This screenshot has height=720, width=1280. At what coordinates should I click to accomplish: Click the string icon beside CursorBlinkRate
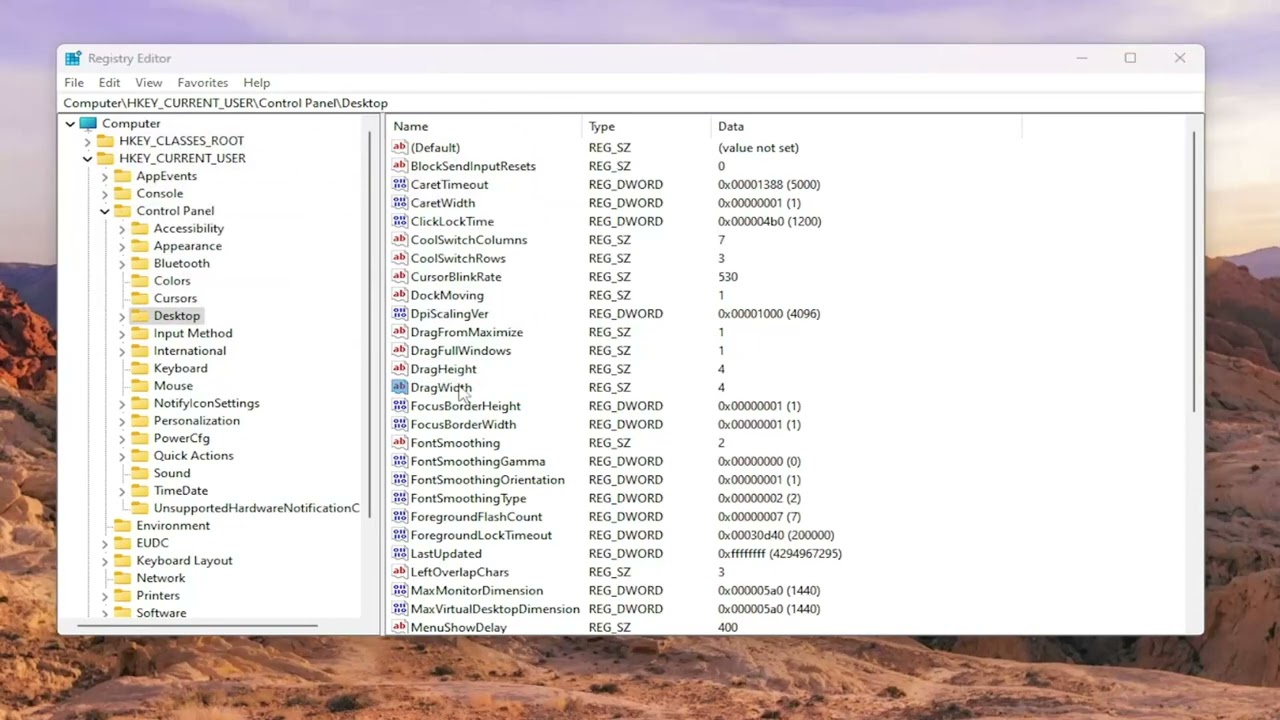click(x=400, y=277)
